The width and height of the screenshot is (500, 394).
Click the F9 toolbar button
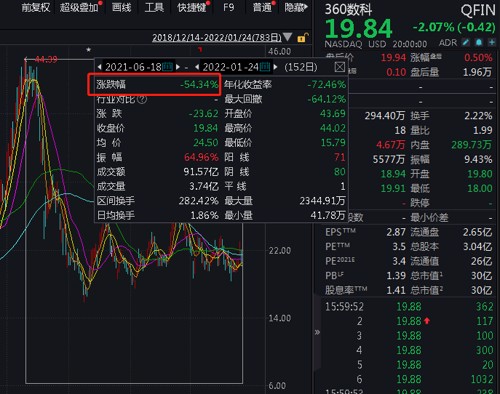pyautogui.click(x=229, y=7)
